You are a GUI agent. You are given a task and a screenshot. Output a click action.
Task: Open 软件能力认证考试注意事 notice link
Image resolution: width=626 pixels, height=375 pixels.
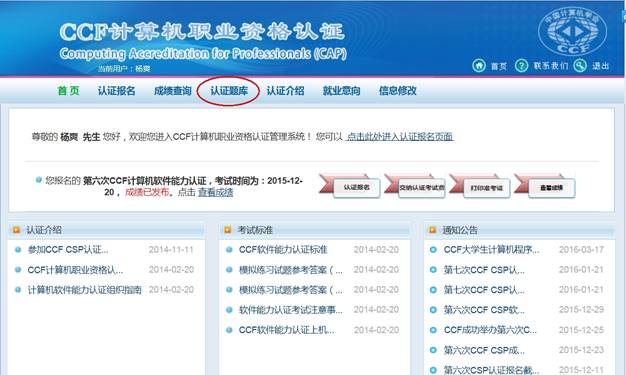click(x=291, y=310)
